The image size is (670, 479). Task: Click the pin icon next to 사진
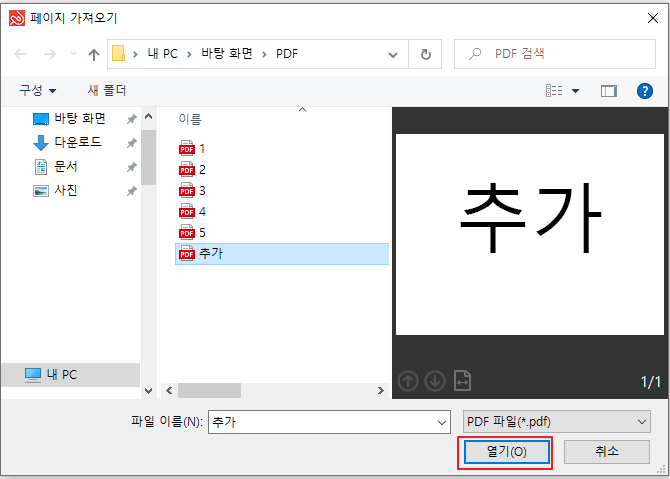(132, 191)
